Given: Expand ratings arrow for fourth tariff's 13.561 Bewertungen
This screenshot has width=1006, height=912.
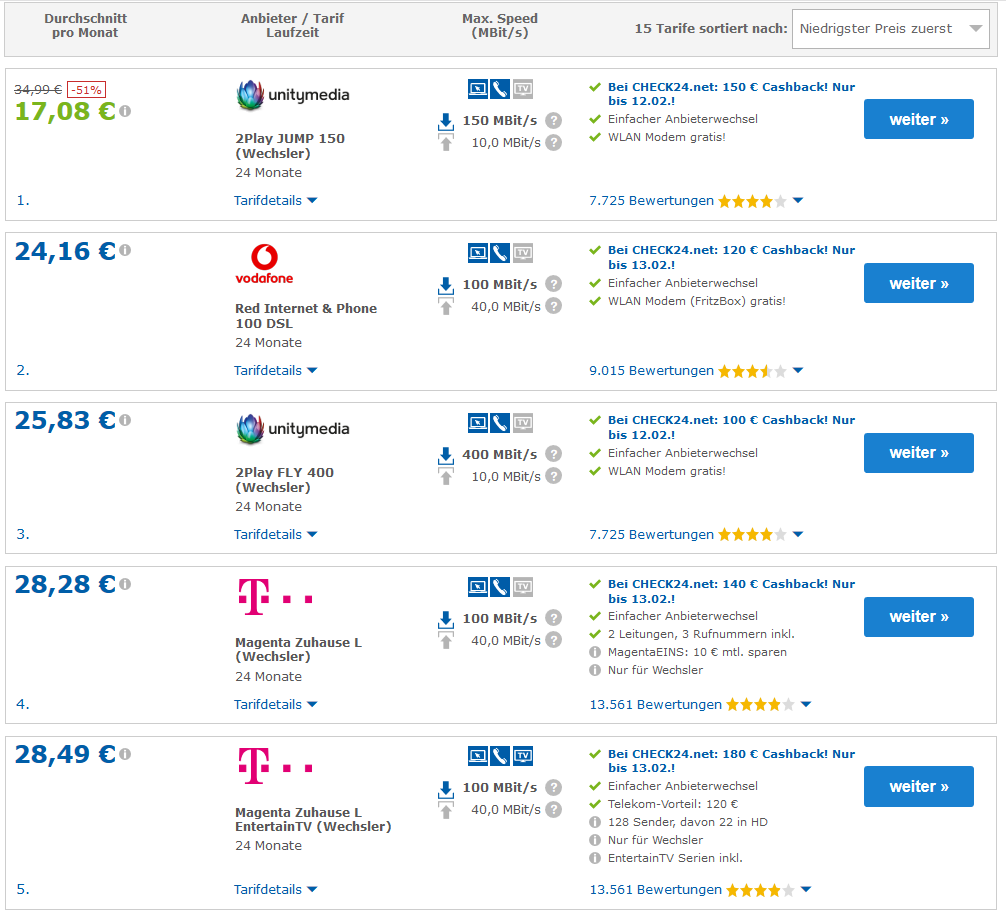Looking at the screenshot, I should (x=806, y=705).
